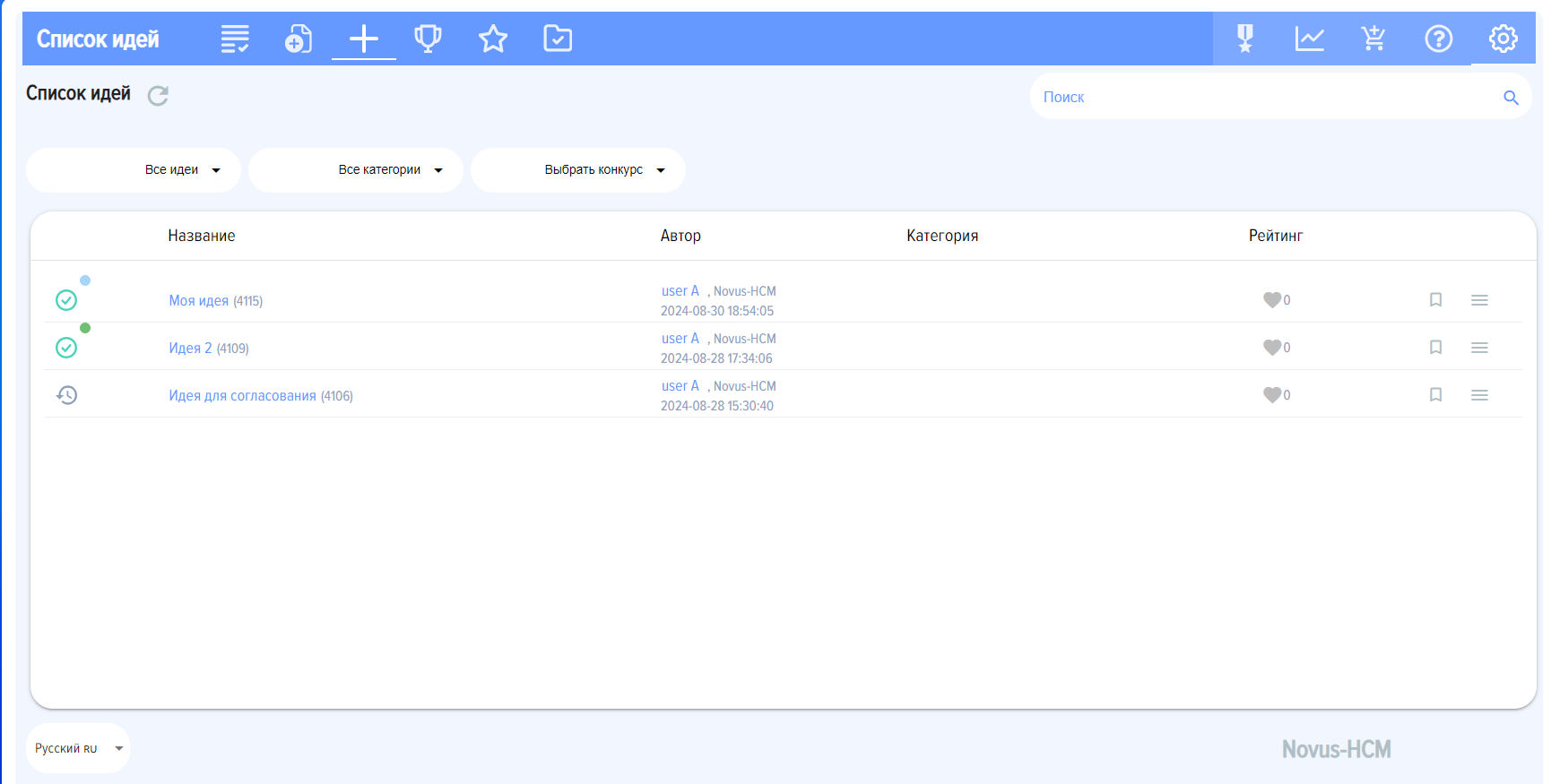Image resolution: width=1551 pixels, height=784 pixels.
Task: Open the folder with checkmark icon
Action: 558,39
